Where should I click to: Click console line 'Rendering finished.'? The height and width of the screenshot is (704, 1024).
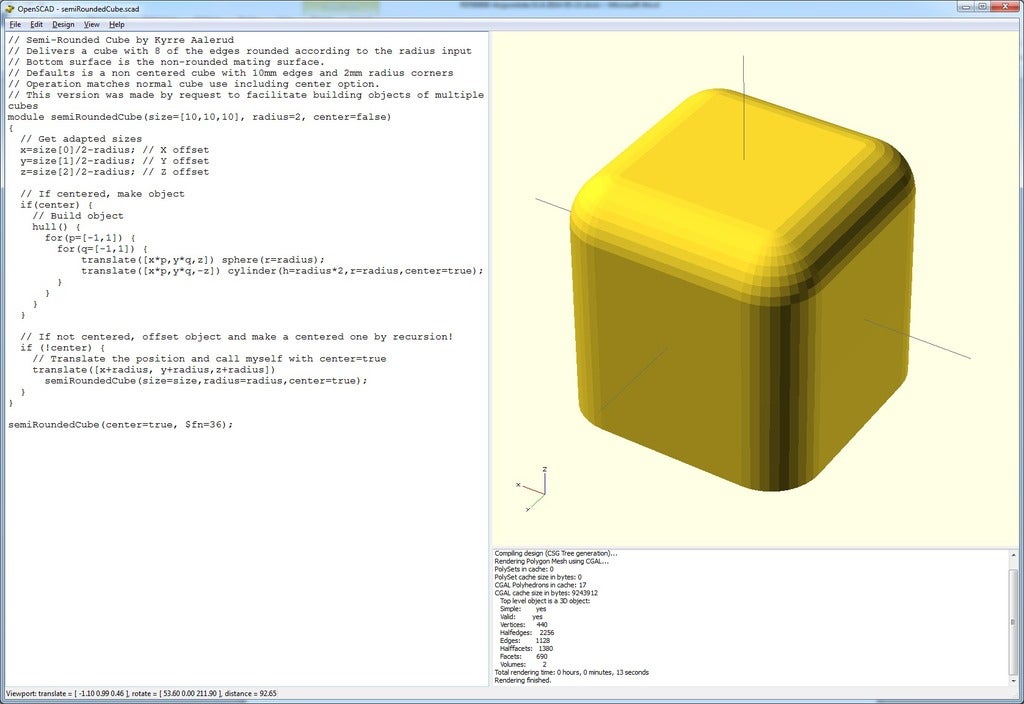(522, 680)
